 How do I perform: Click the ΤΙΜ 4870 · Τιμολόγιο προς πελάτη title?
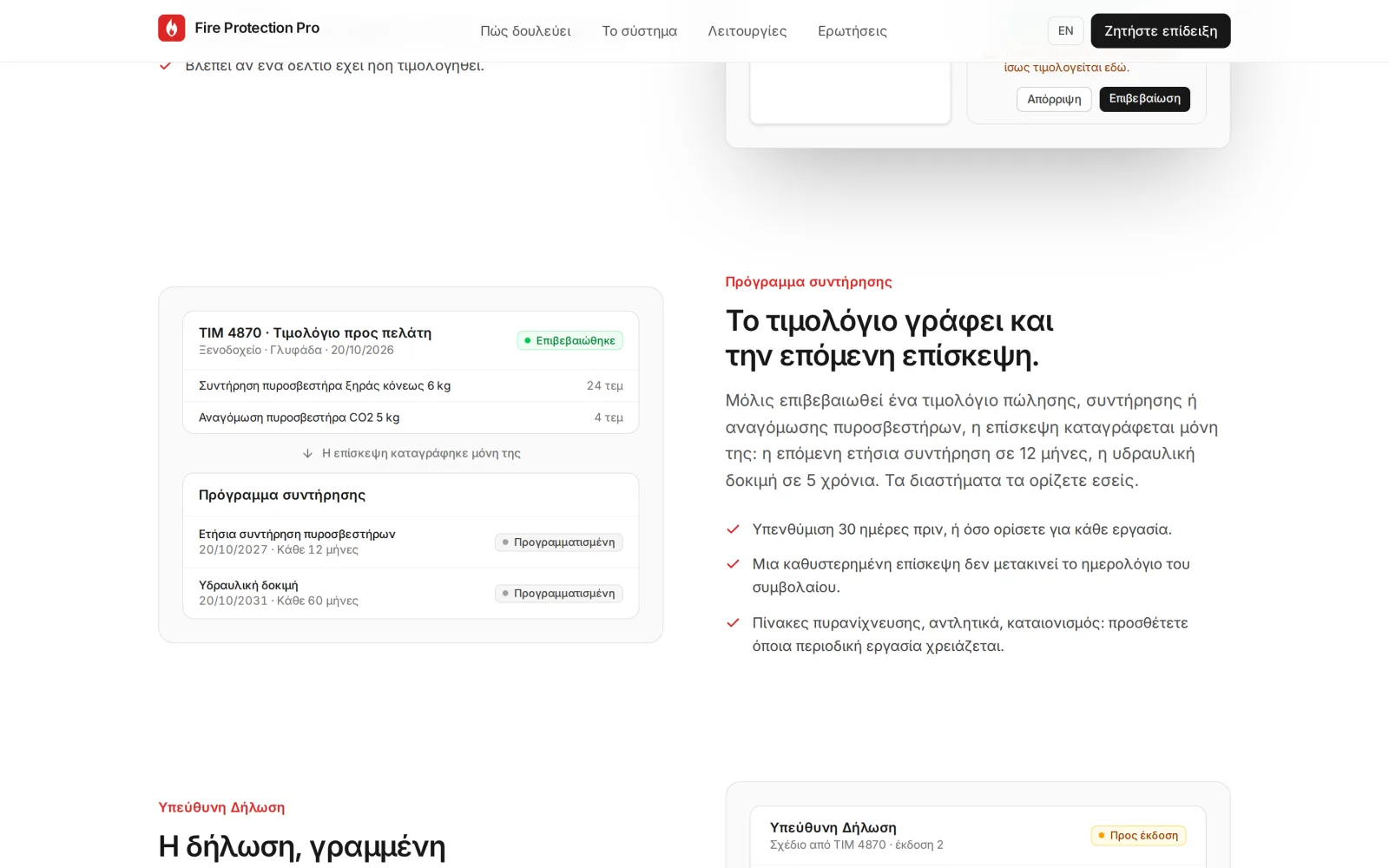[315, 332]
